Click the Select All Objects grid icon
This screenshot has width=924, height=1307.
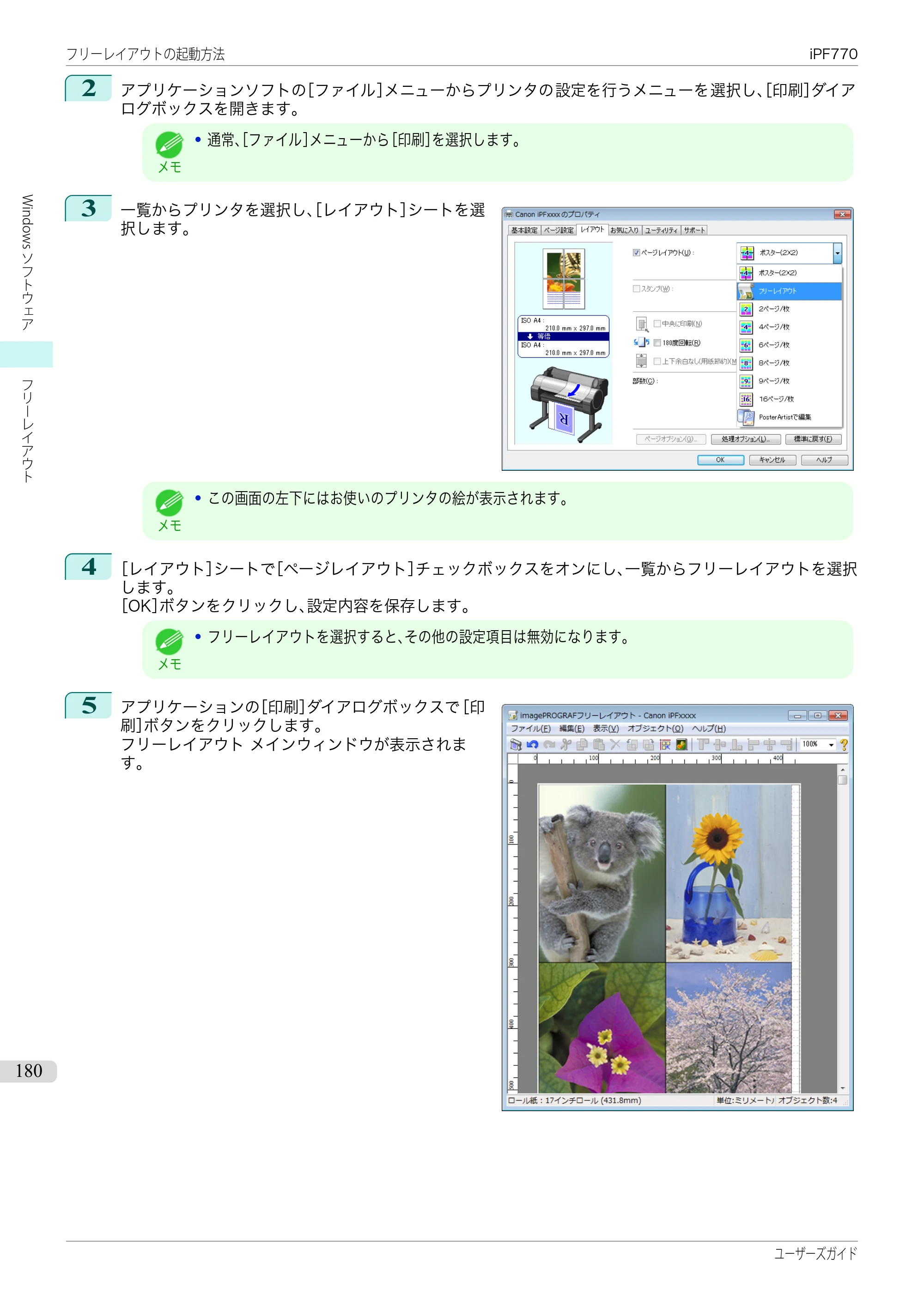[665, 745]
